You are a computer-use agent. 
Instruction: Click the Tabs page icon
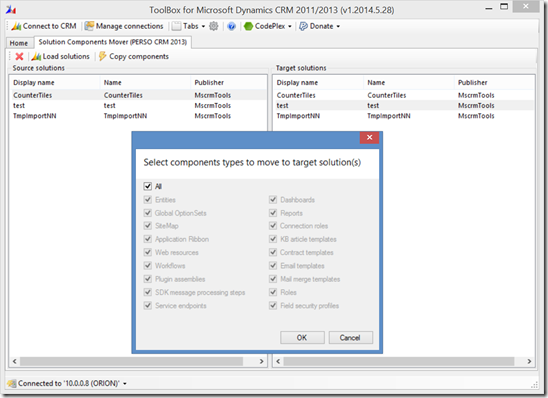pyautogui.click(x=176, y=26)
